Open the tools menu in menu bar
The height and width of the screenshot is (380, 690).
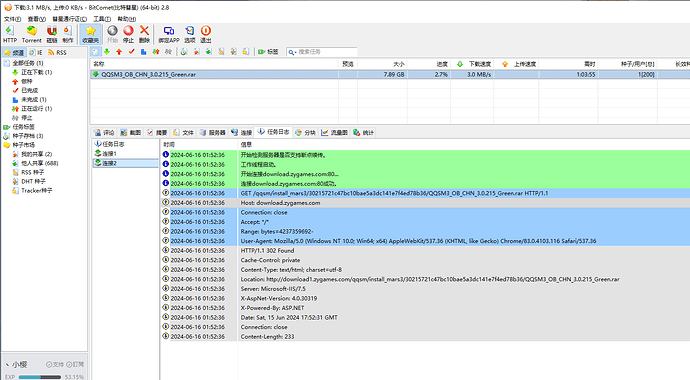(102, 19)
